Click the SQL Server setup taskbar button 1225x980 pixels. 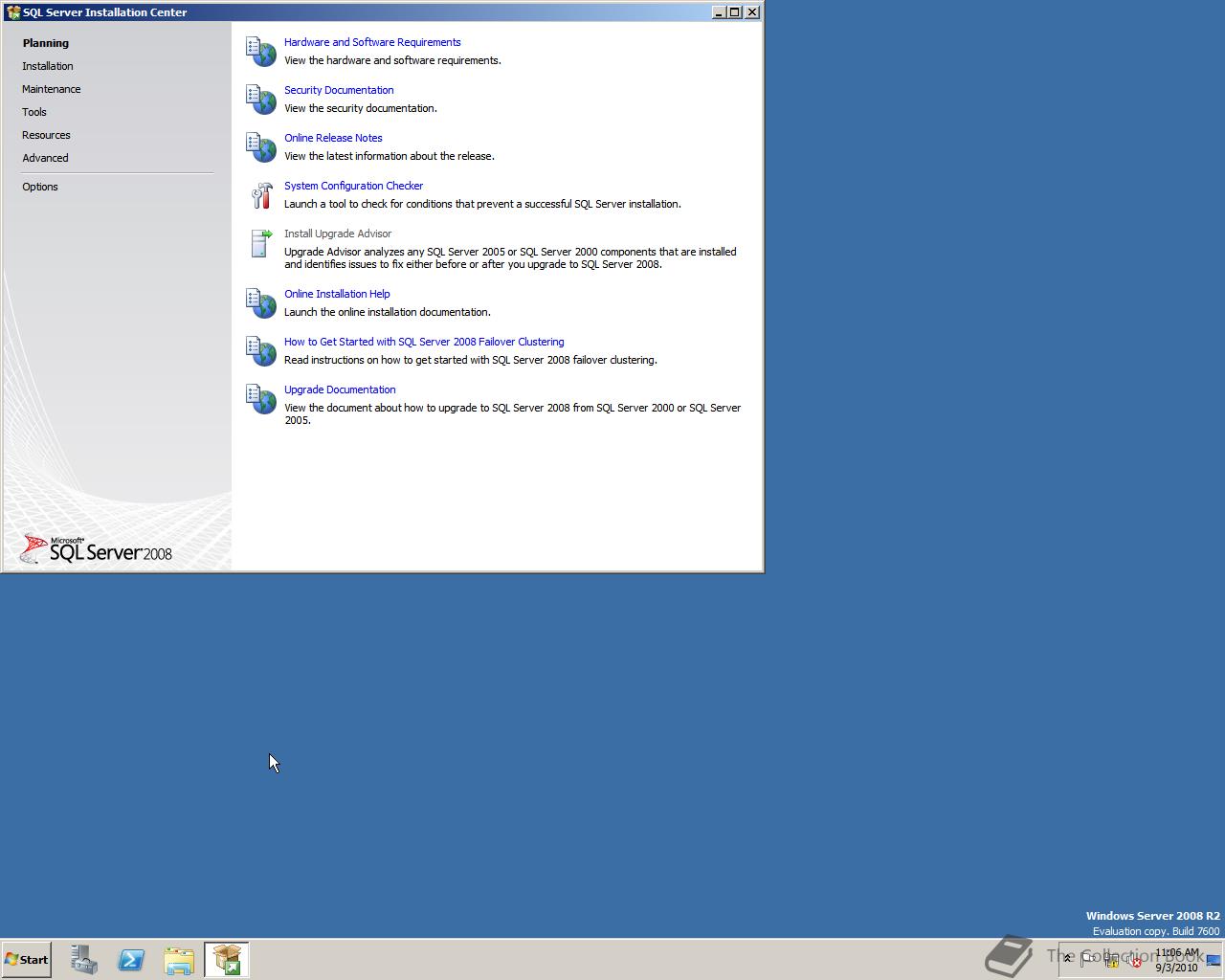click(x=227, y=960)
